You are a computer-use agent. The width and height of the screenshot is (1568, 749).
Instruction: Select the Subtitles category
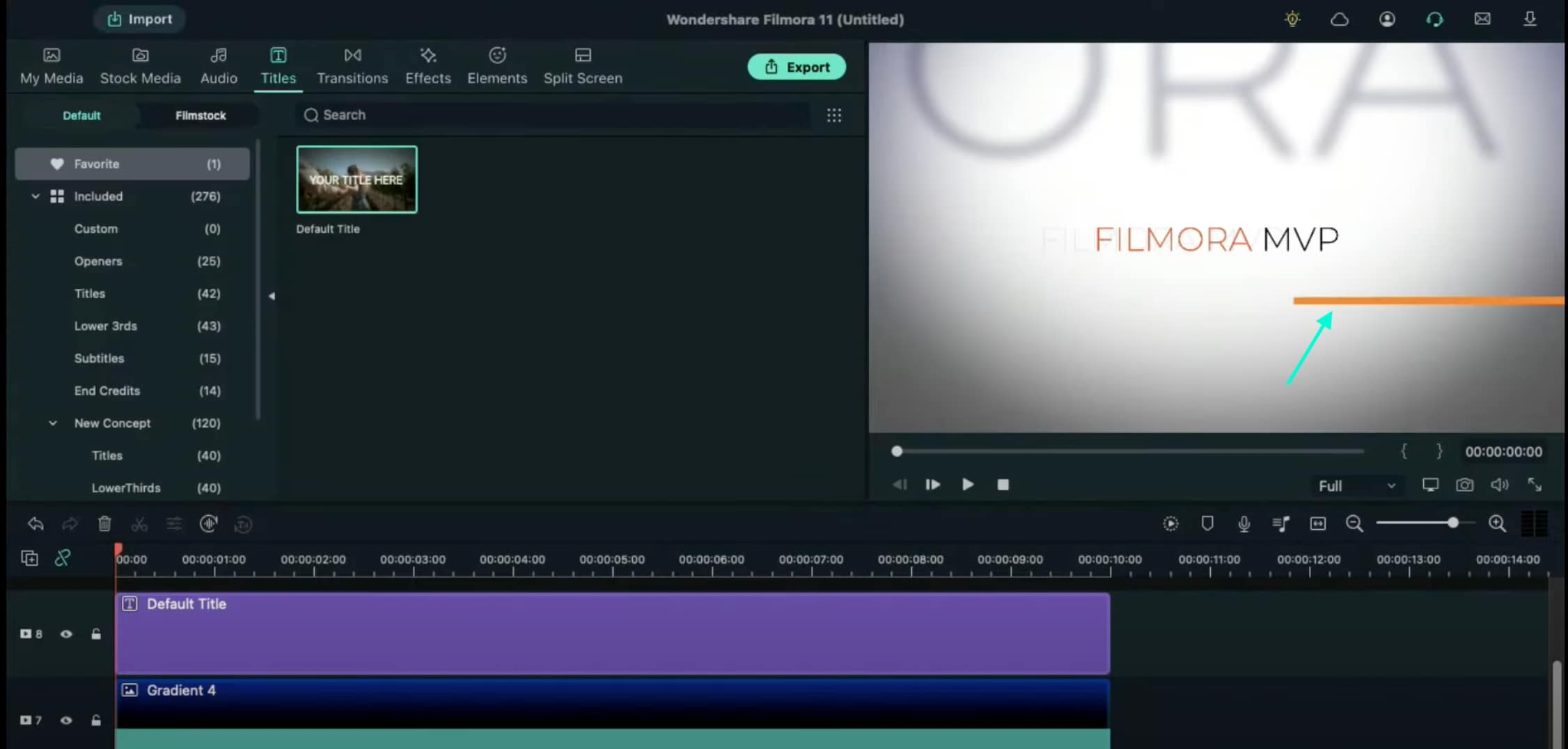click(x=132, y=358)
